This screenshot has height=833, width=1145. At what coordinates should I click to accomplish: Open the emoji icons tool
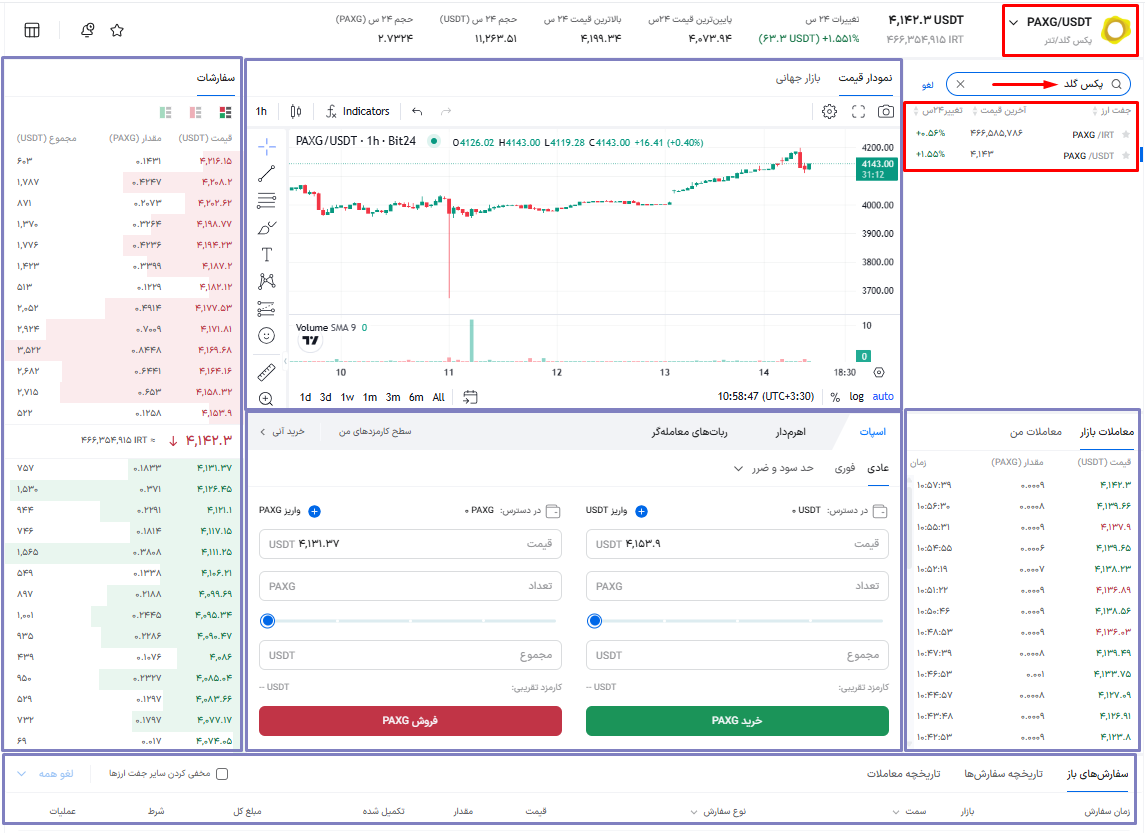pos(267,335)
